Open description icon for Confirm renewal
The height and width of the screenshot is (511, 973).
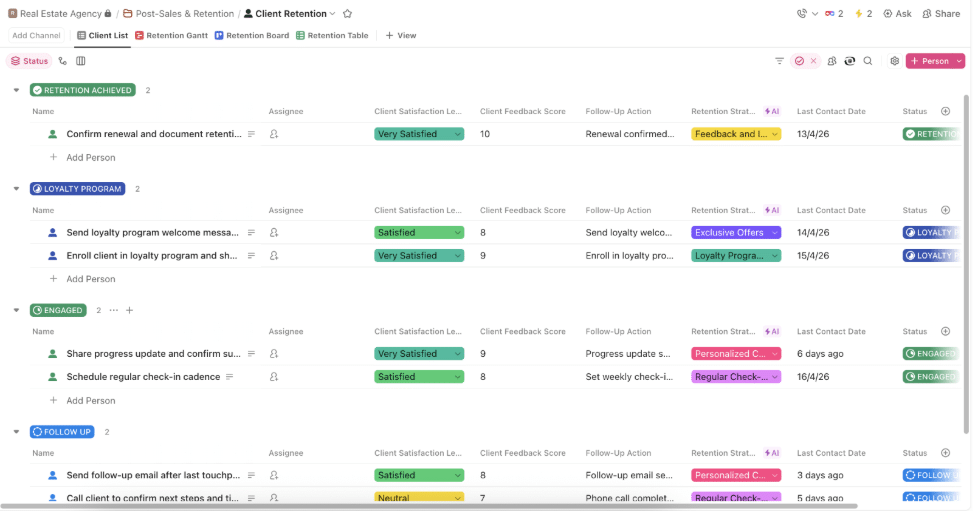pos(251,134)
